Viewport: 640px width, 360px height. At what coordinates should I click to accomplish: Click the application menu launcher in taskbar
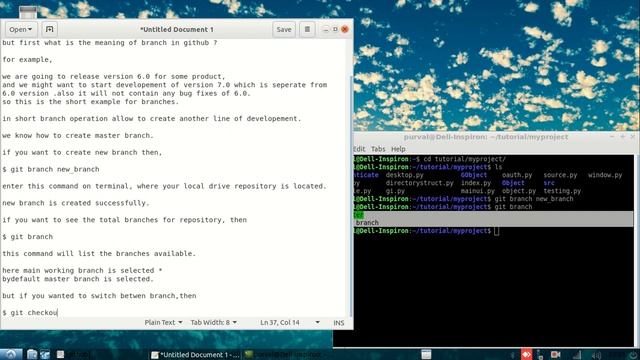(x=11, y=354)
